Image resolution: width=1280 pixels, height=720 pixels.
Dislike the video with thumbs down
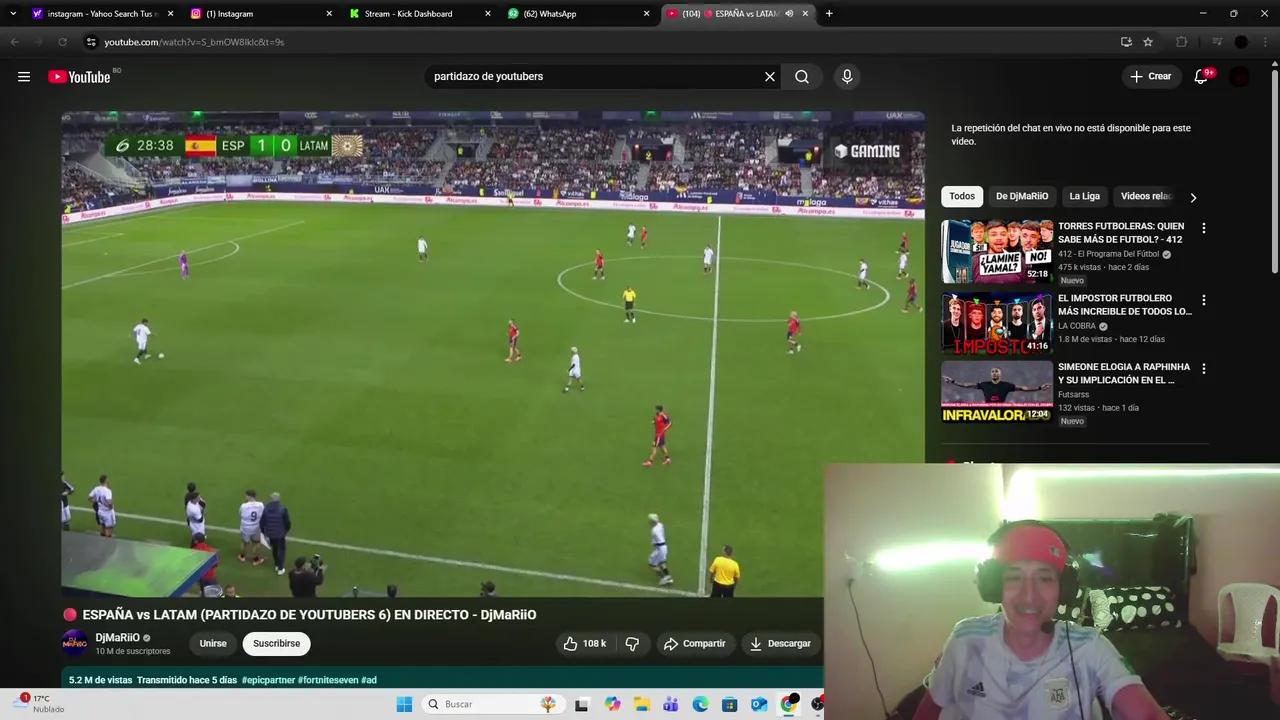click(632, 644)
